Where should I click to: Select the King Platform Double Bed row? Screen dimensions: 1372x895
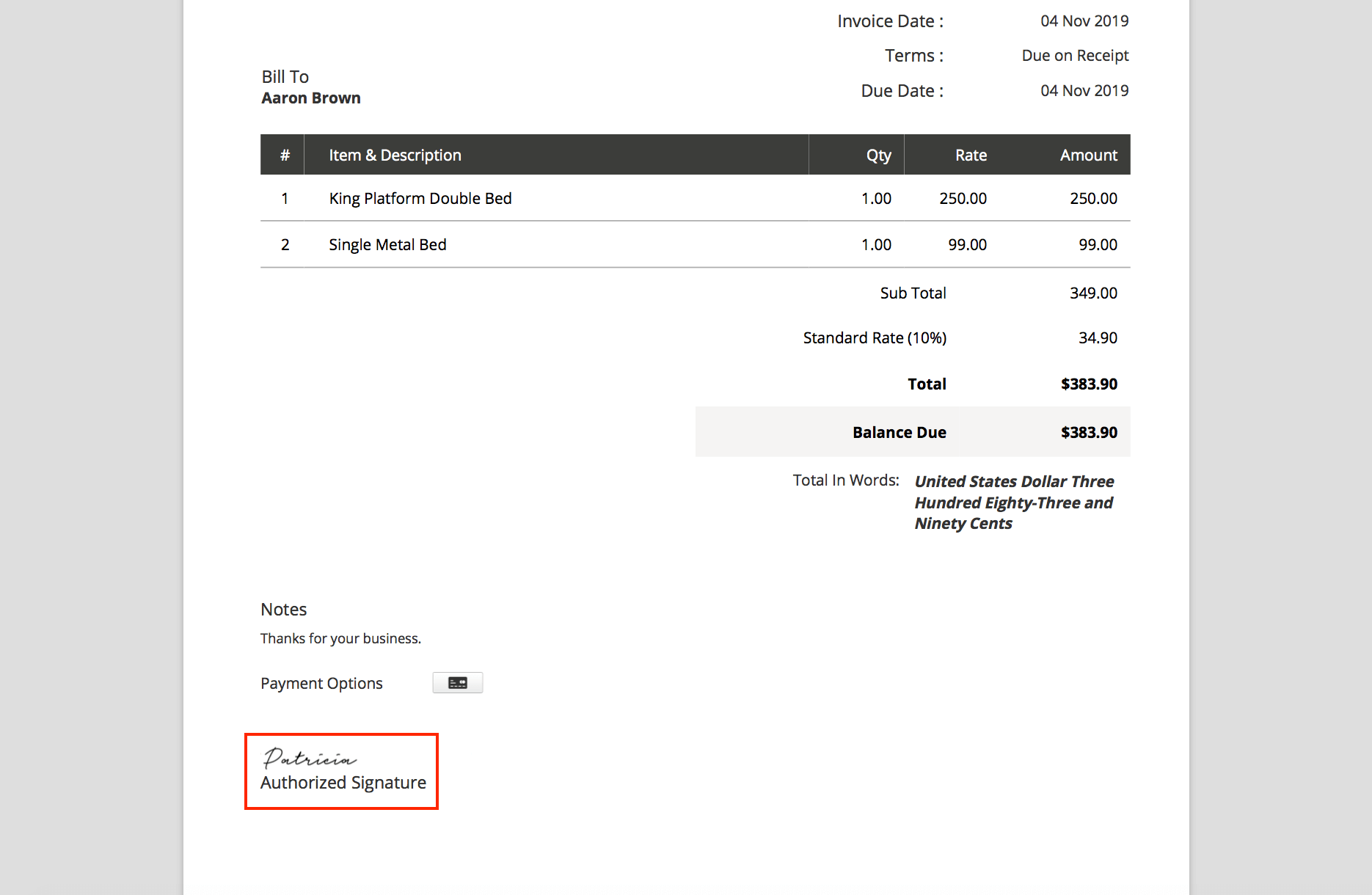(x=420, y=198)
